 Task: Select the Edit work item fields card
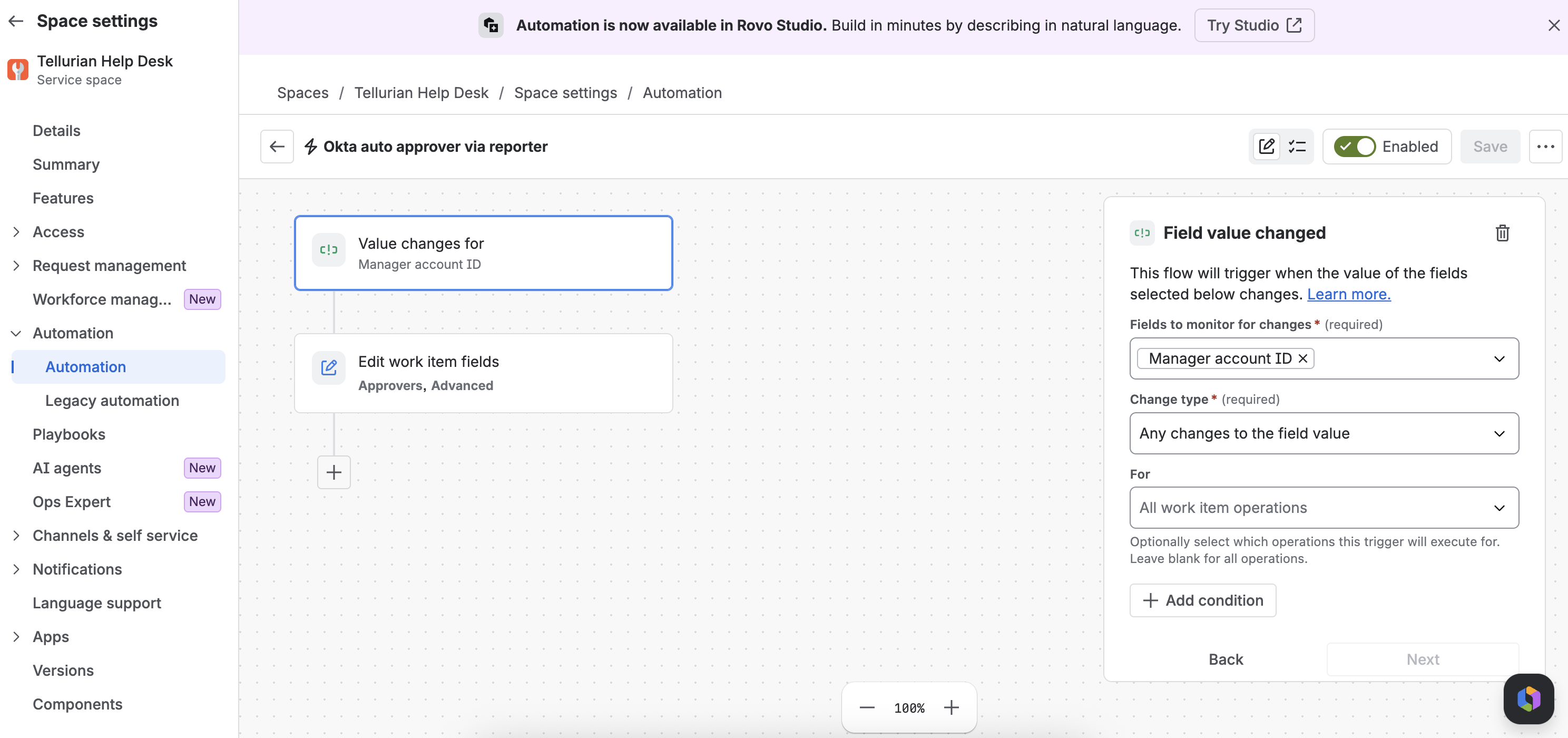[483, 373]
